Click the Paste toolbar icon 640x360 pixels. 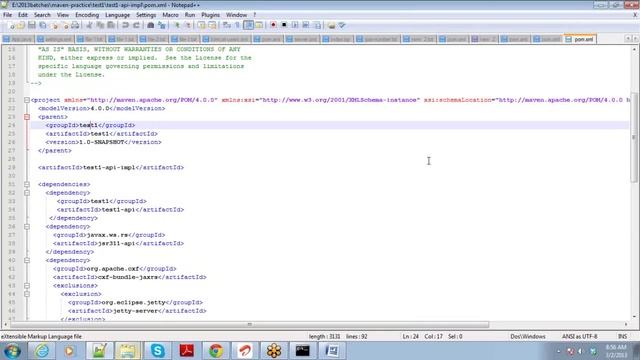111,25
